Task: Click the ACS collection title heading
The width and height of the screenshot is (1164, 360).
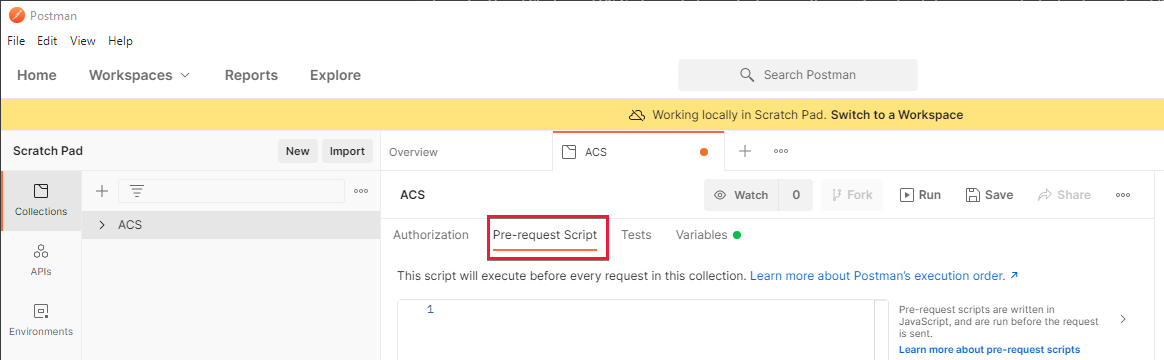Action: pyautogui.click(x=413, y=194)
